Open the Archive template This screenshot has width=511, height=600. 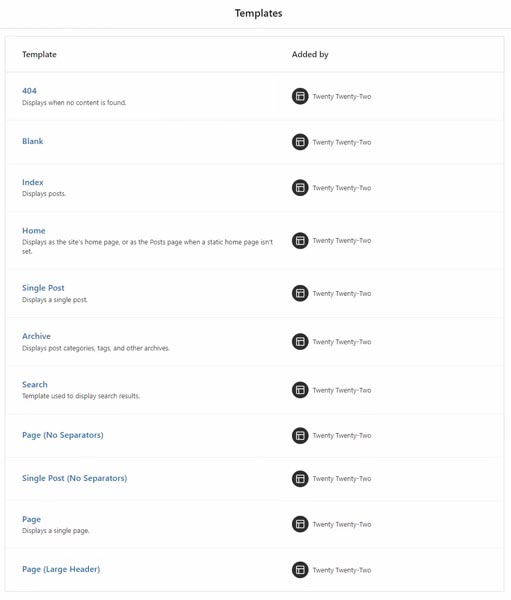coord(36,336)
